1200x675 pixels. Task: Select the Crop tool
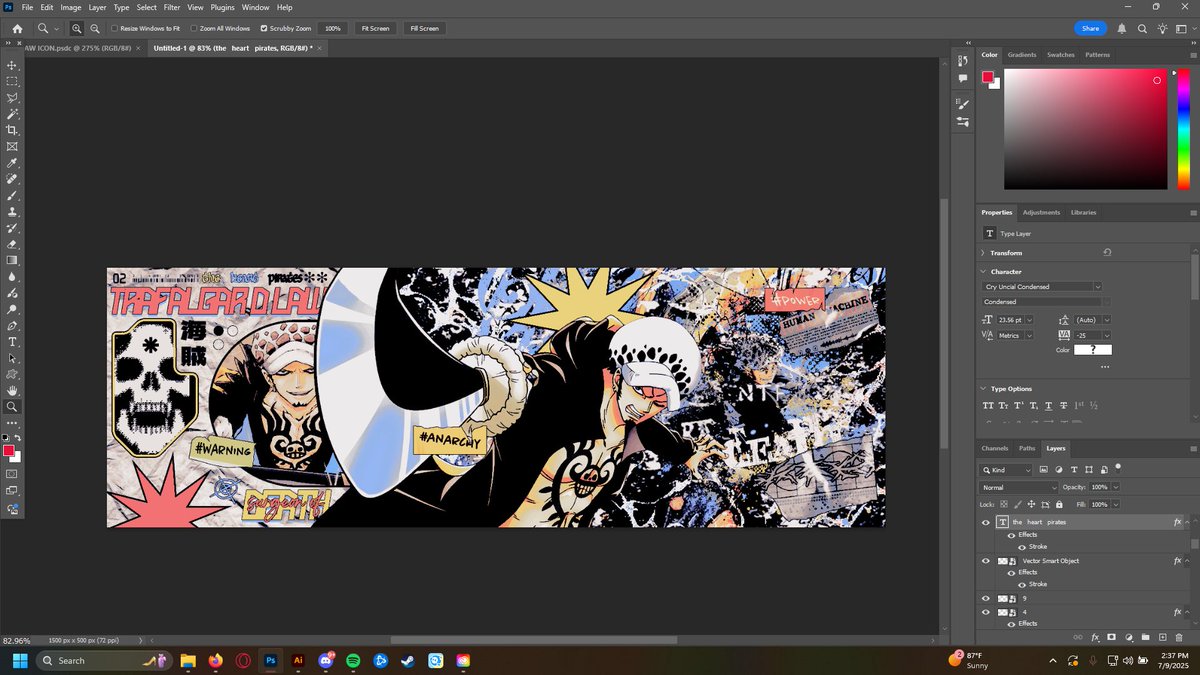pos(12,130)
